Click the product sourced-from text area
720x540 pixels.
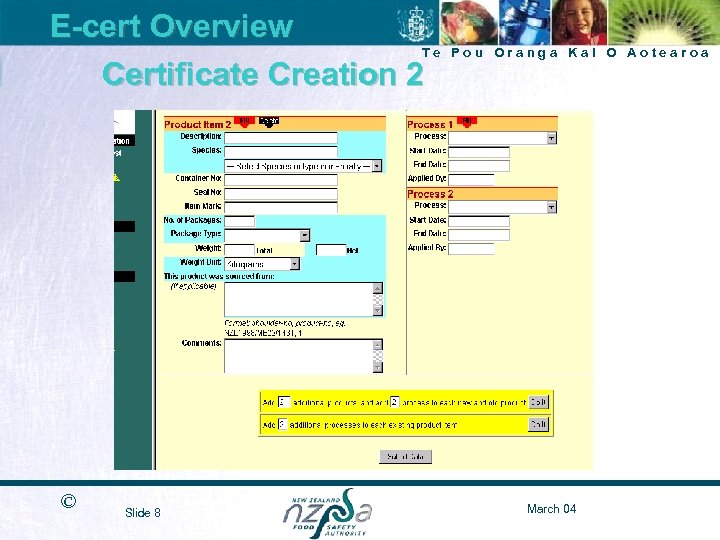298,299
